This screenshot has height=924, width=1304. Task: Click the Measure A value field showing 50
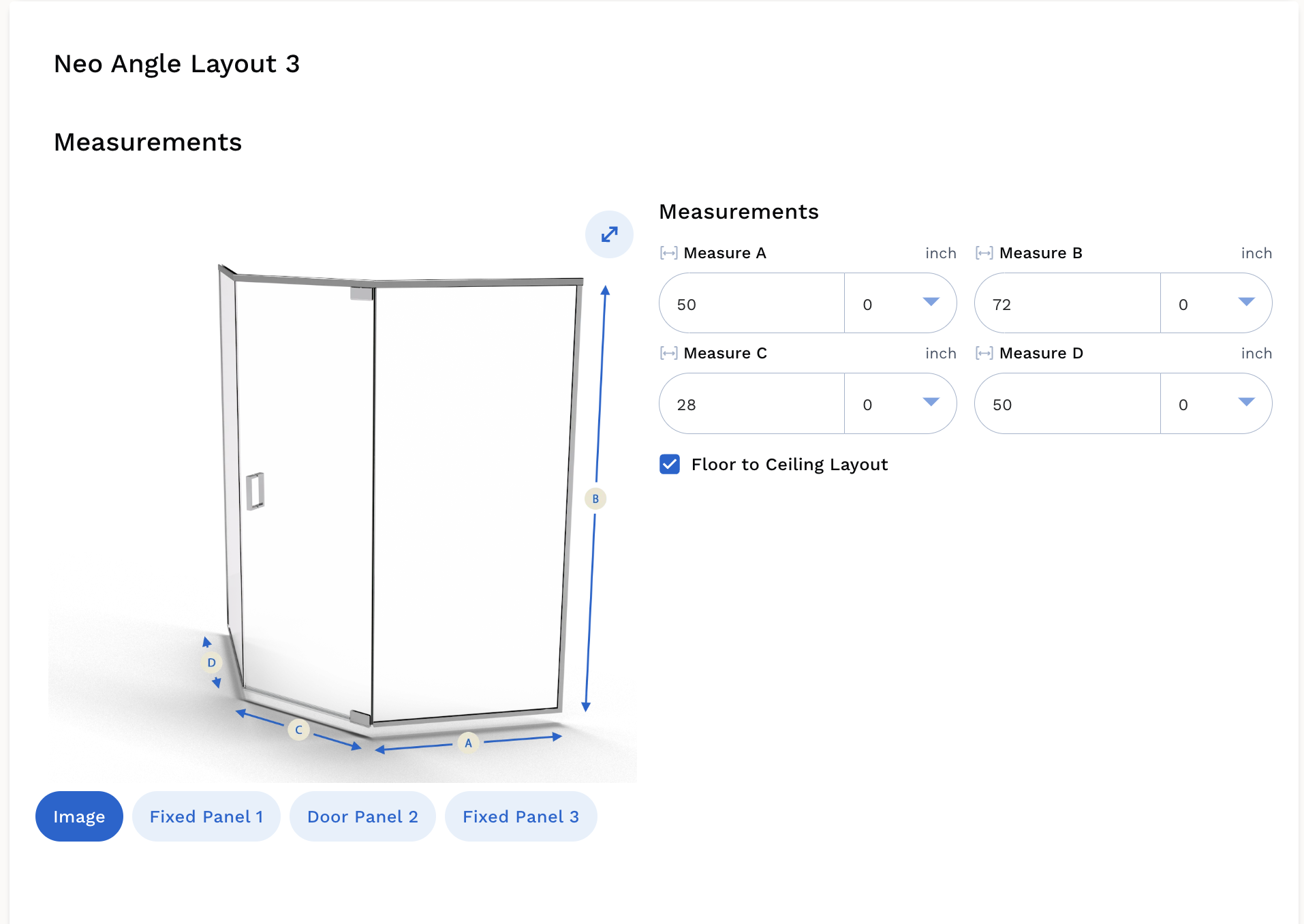pyautogui.click(x=752, y=303)
